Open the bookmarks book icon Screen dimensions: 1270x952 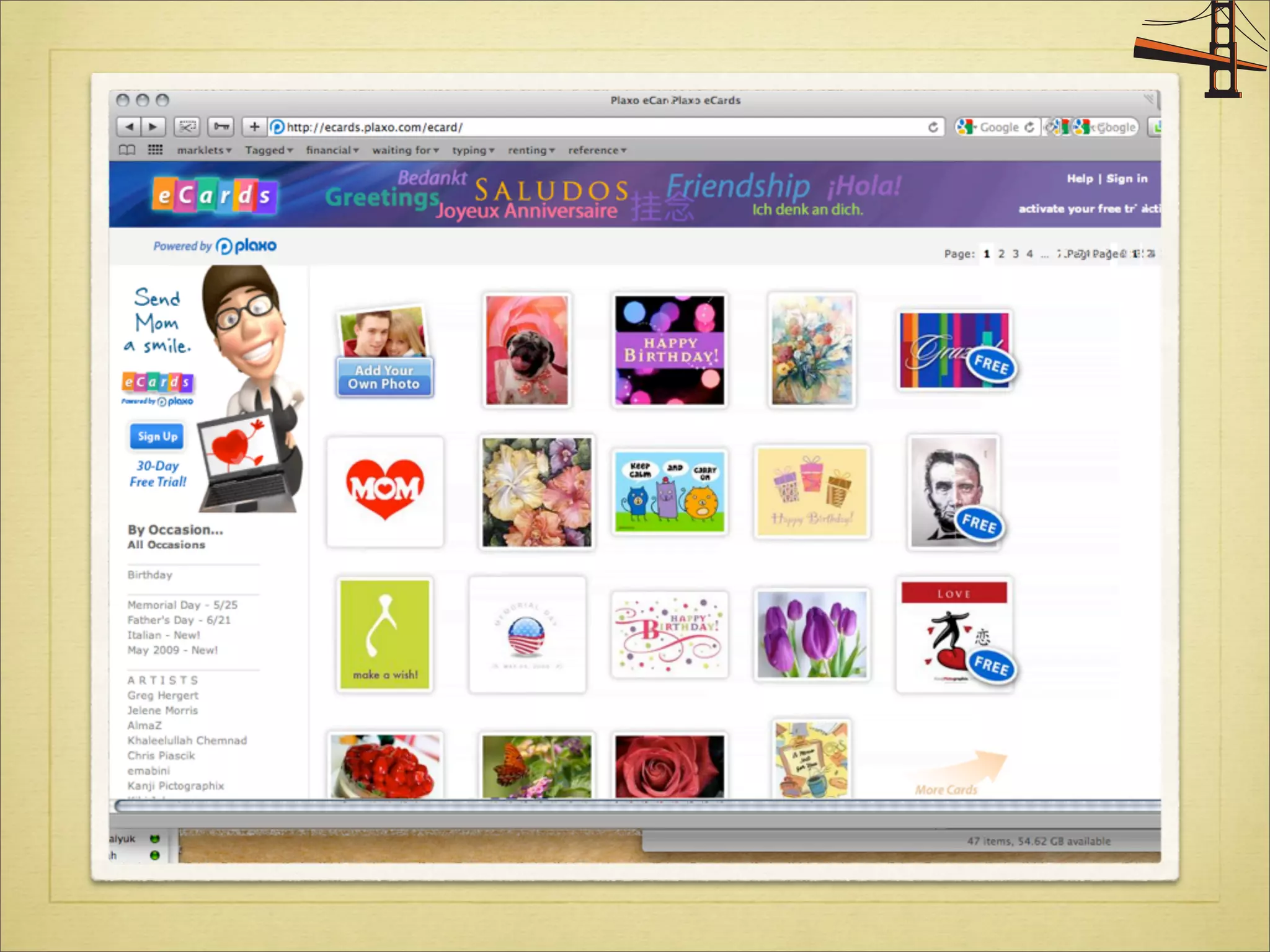point(127,150)
